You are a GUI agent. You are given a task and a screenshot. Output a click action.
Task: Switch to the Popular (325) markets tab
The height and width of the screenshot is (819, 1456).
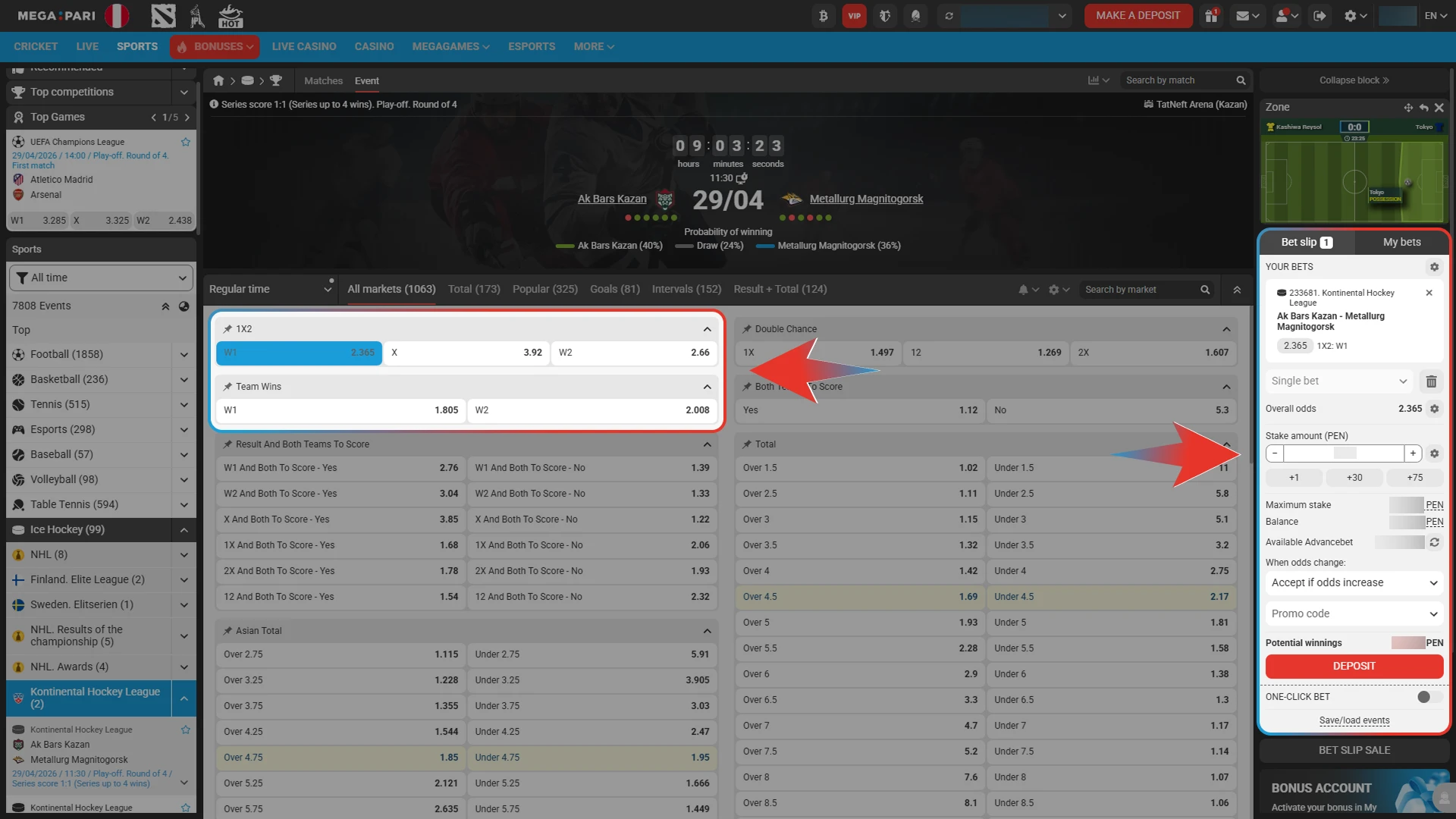545,290
